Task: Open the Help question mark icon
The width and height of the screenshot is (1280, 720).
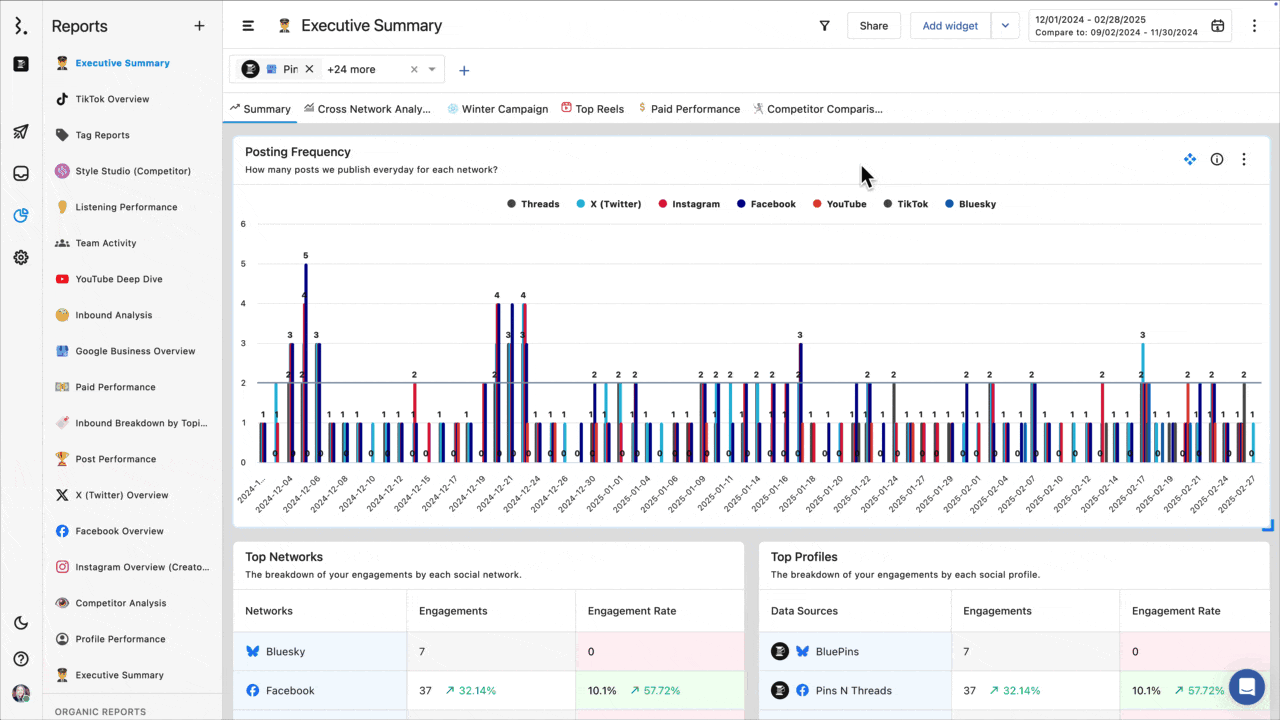Action: coord(21,659)
